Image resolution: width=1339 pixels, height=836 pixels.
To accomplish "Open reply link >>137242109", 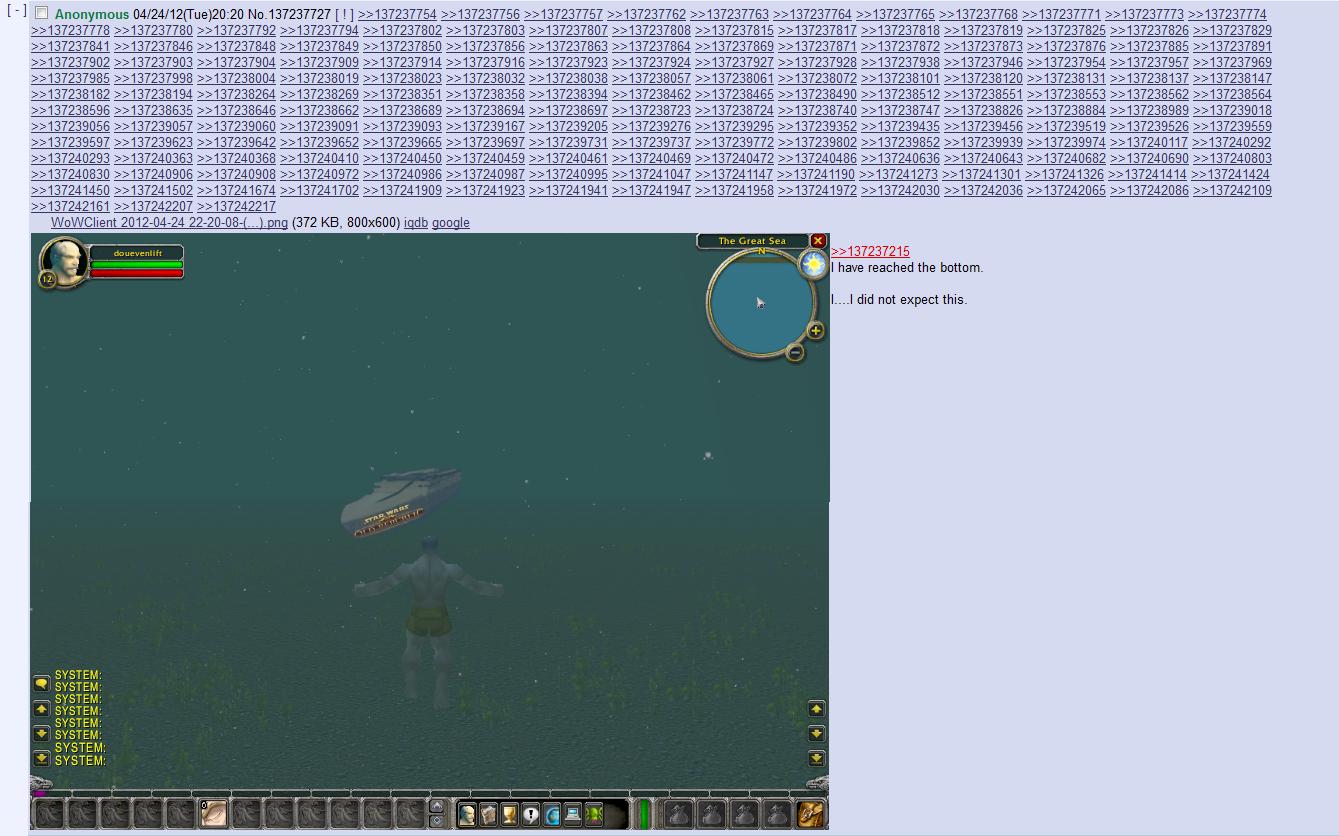I will click(x=1232, y=191).
